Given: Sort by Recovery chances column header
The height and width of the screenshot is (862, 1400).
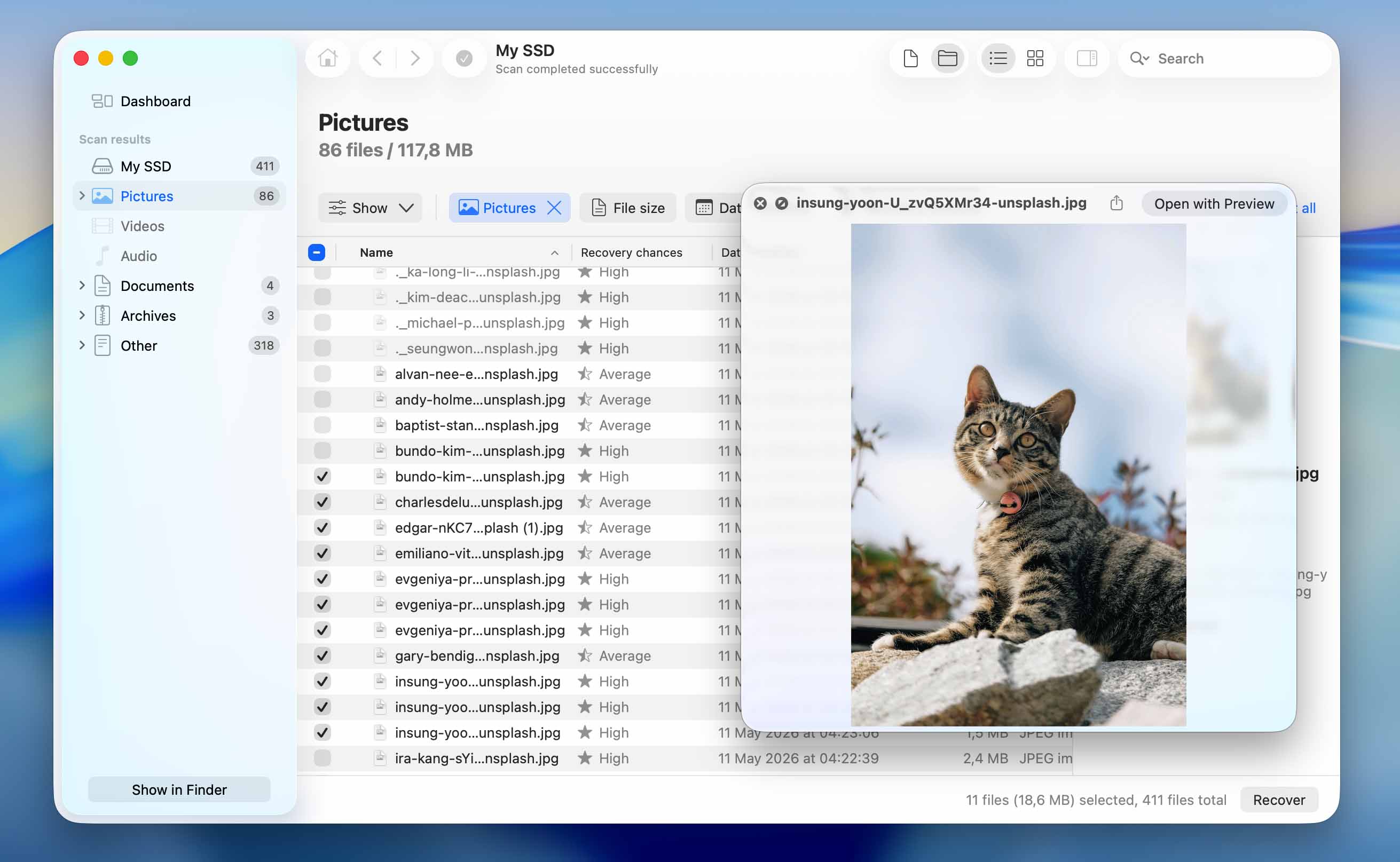Looking at the screenshot, I should tap(631, 252).
